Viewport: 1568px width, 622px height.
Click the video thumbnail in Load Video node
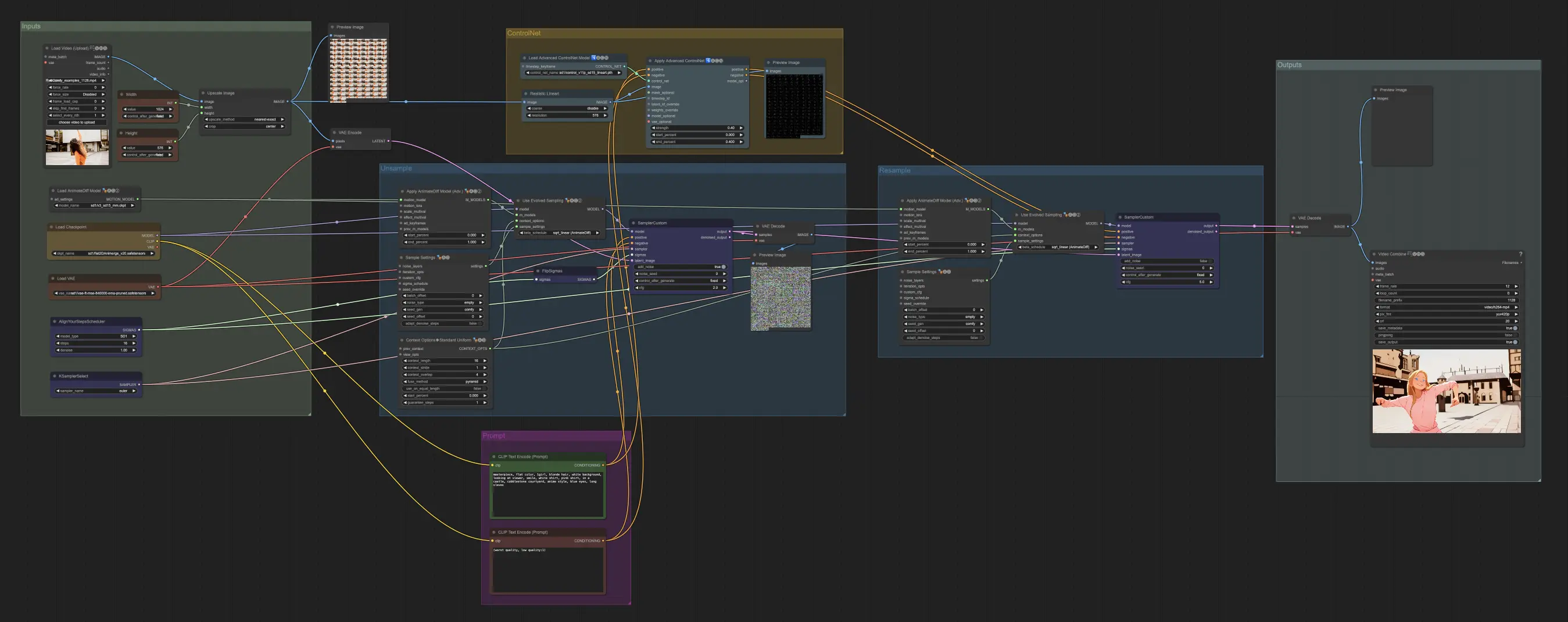pyautogui.click(x=77, y=146)
